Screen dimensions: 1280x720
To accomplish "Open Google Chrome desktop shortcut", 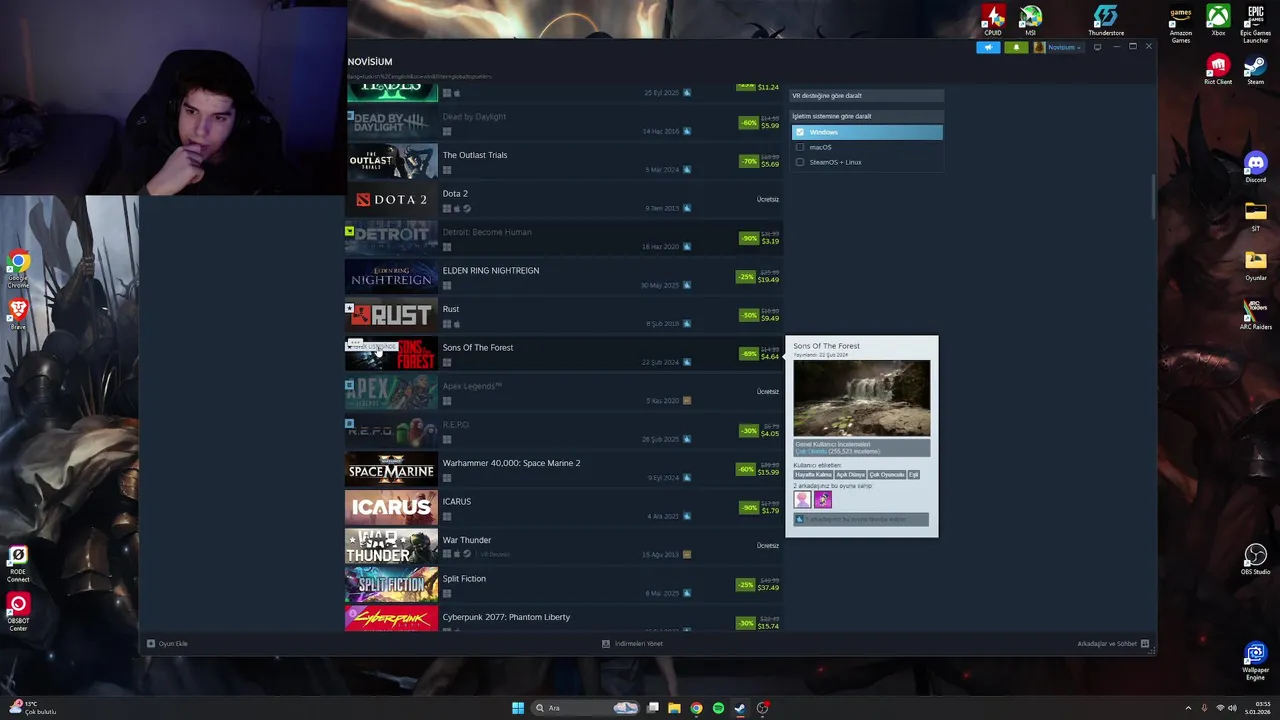I will point(18,270).
